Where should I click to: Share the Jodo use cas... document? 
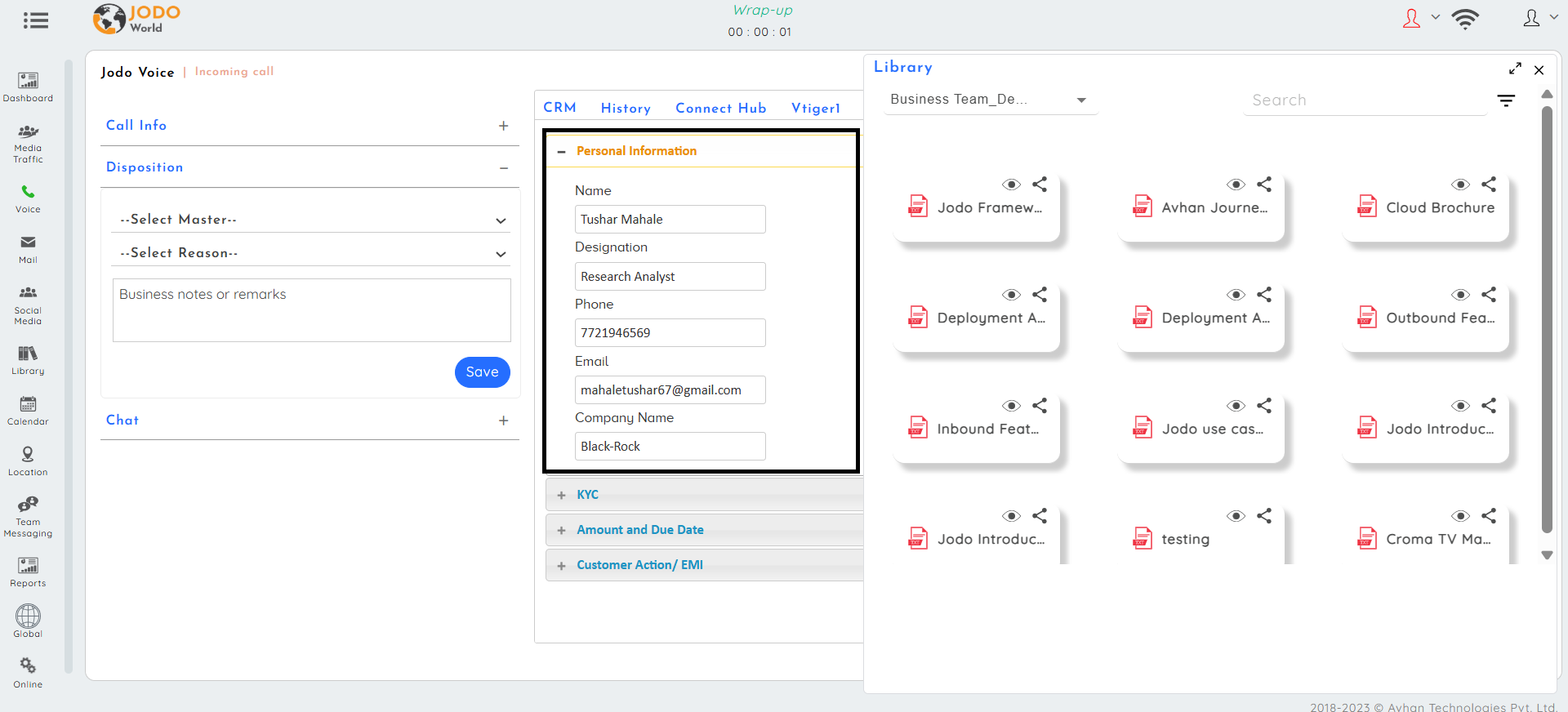click(x=1264, y=406)
